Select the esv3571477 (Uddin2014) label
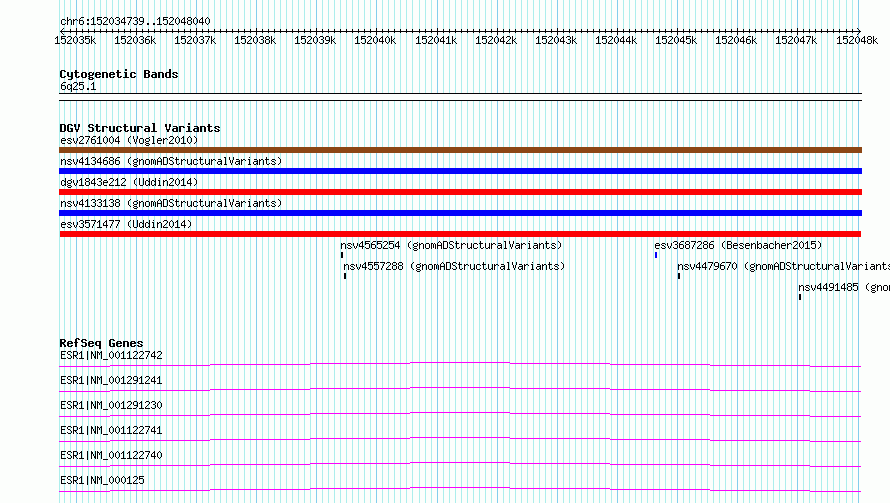 click(x=126, y=224)
